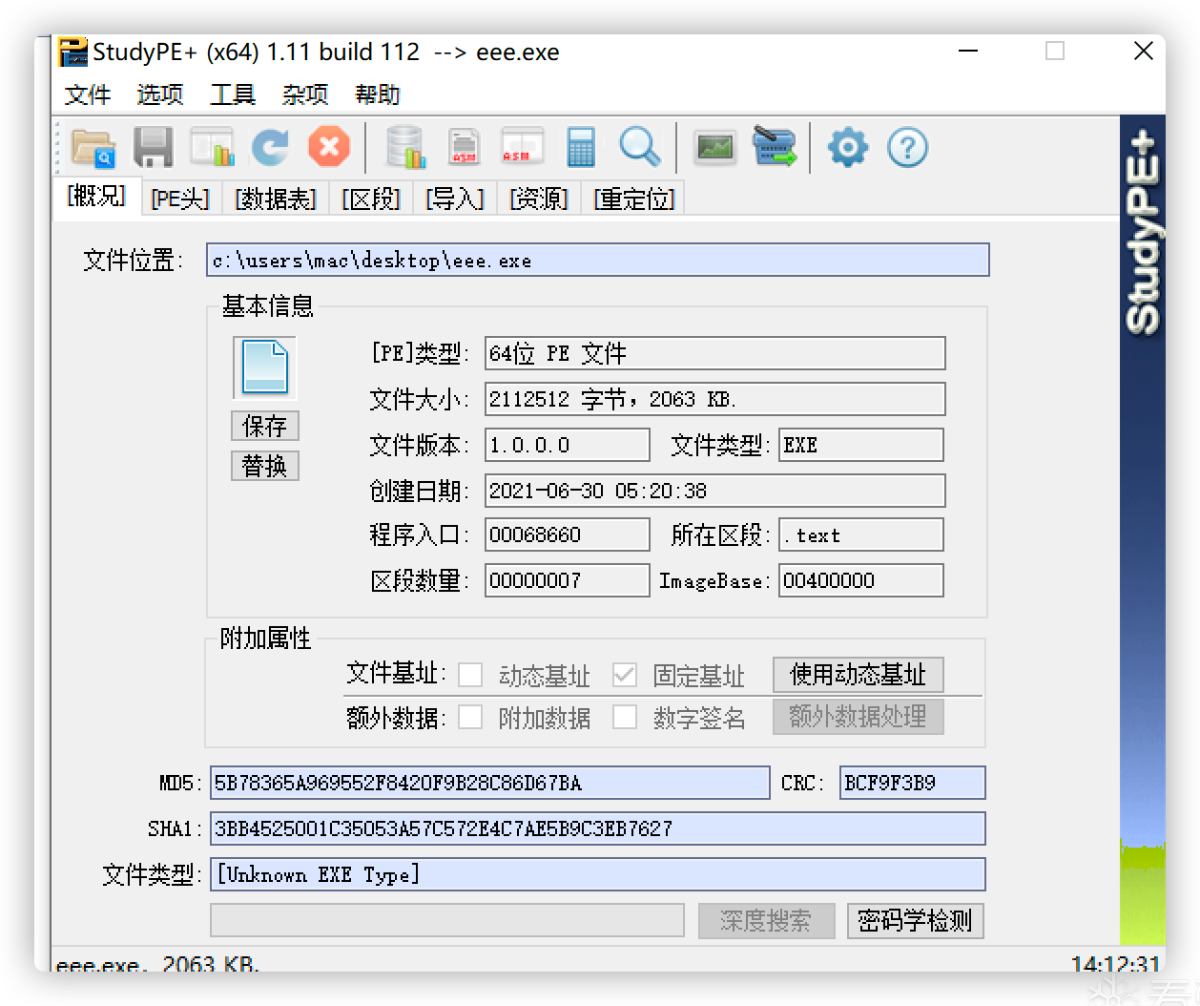The image size is (1200, 1006).
Task: Switch to the [数据表] tab
Action: click(275, 199)
